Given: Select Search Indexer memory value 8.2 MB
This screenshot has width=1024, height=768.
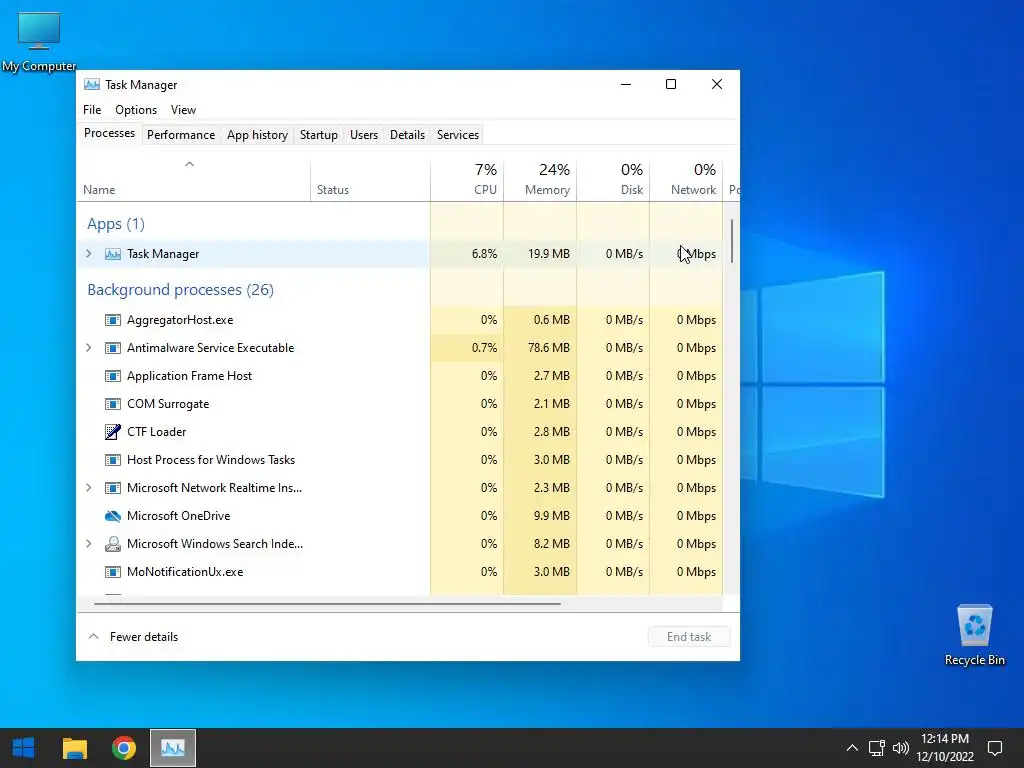Looking at the screenshot, I should [x=552, y=544].
